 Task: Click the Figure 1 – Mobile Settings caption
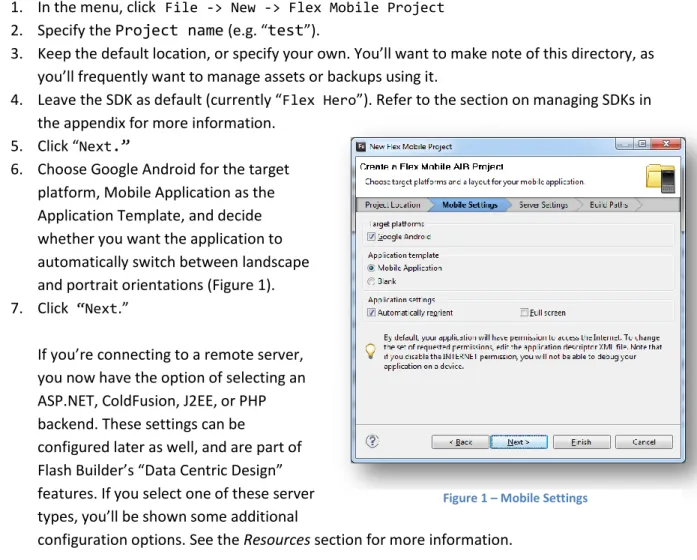[x=515, y=498]
